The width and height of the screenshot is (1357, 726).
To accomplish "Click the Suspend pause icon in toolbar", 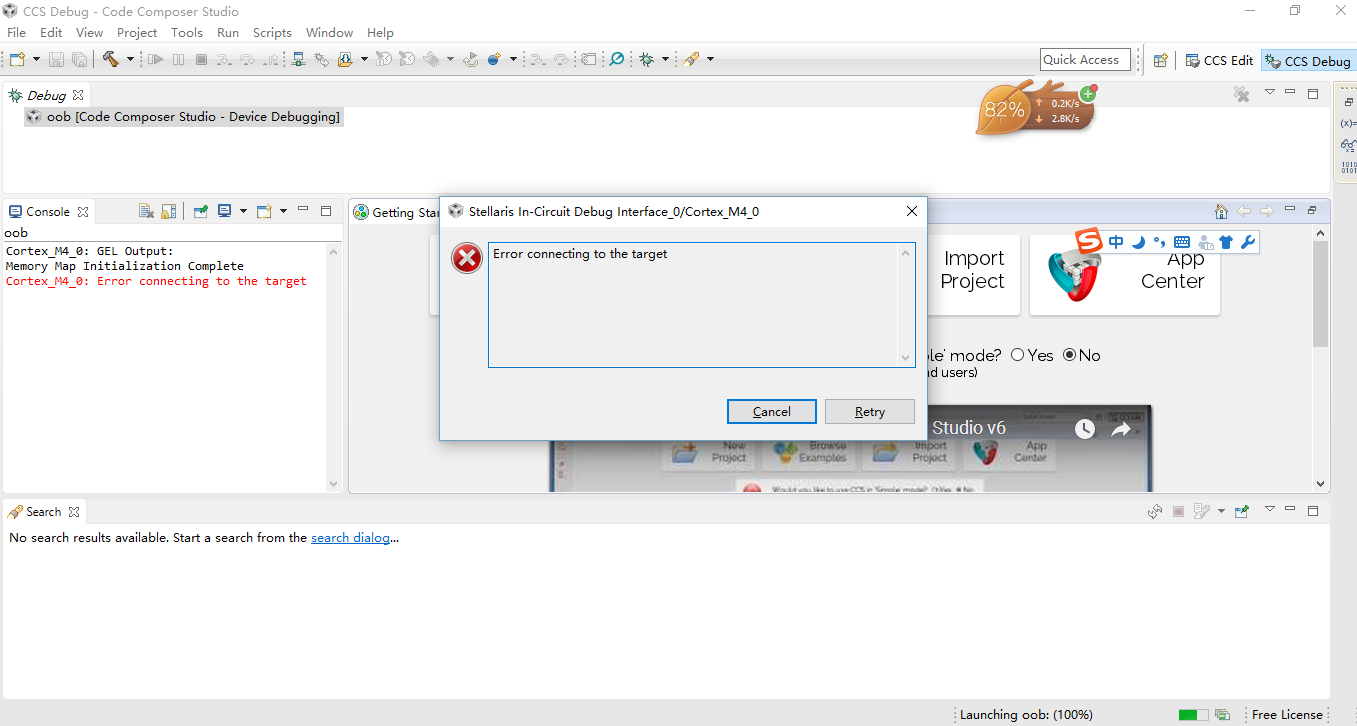I will (x=178, y=60).
